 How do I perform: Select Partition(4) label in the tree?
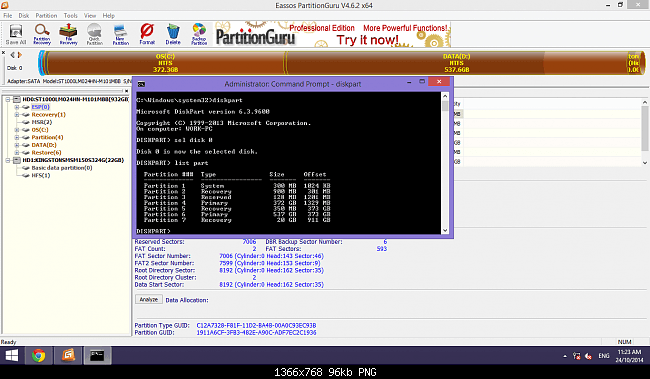click(x=47, y=137)
